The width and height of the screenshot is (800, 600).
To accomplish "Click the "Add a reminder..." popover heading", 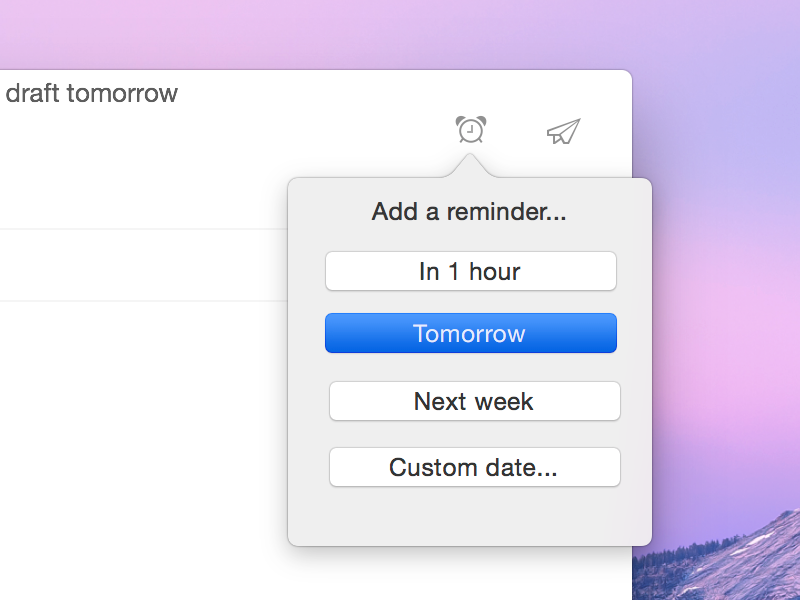I will point(469,211).
